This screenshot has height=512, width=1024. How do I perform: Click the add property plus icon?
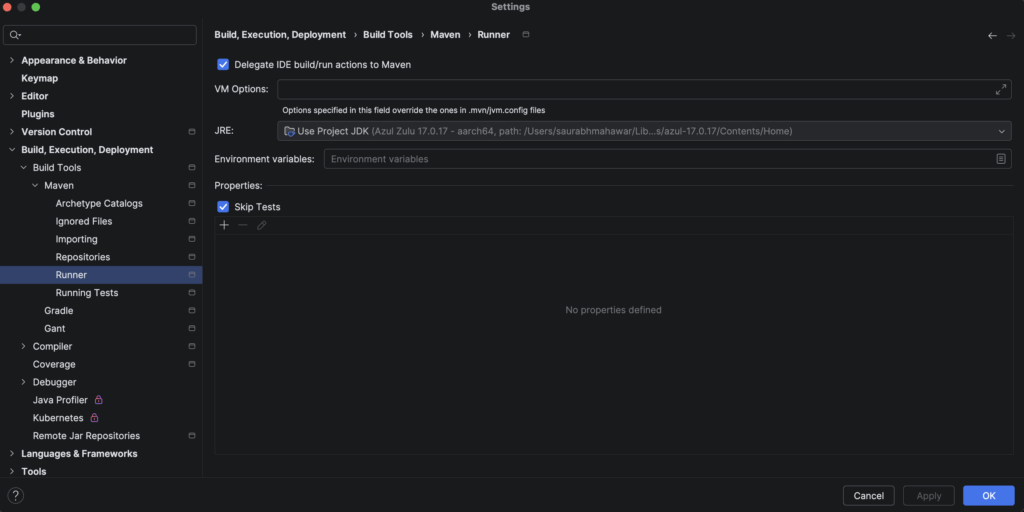224,225
